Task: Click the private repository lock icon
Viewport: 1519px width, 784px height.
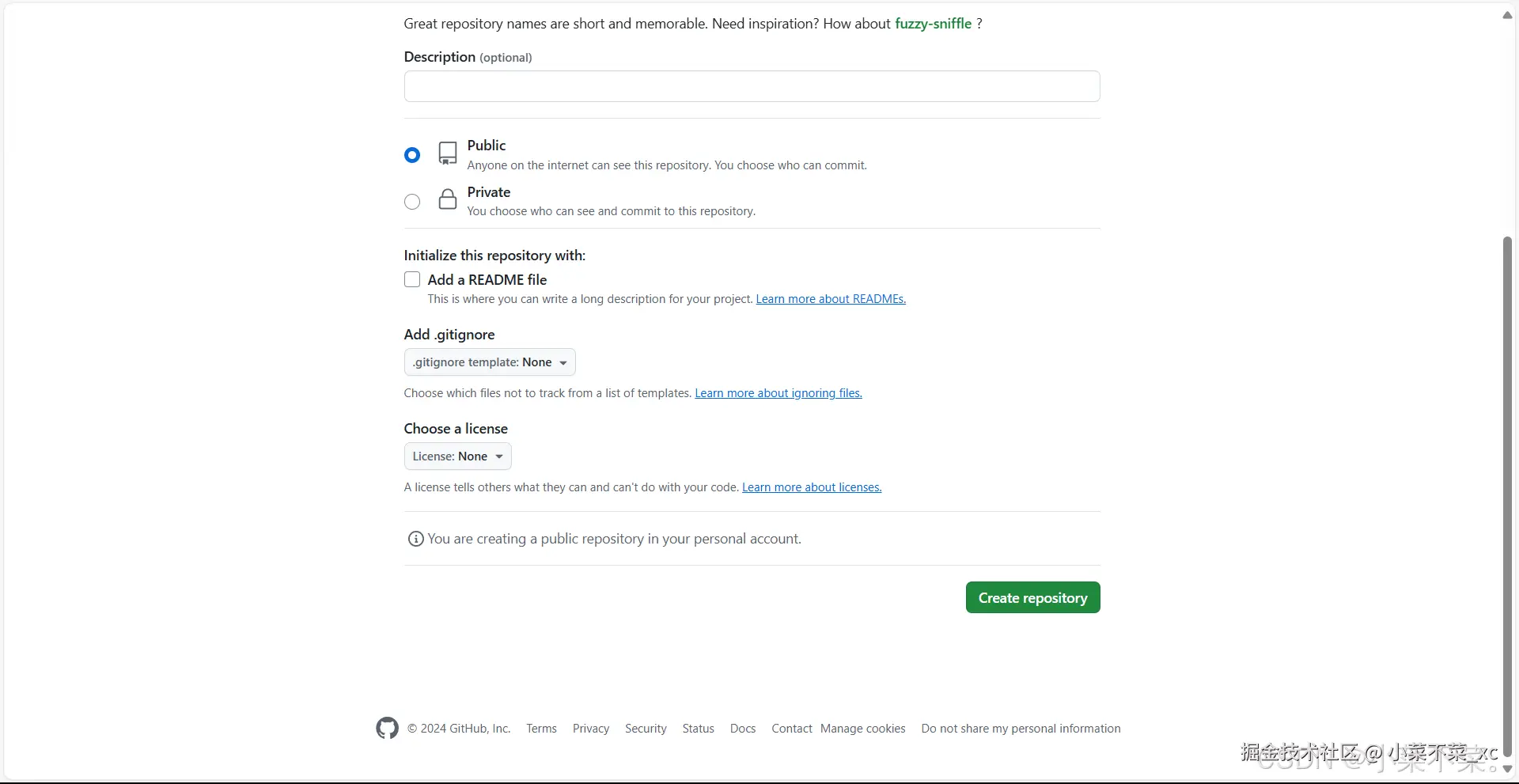Action: click(x=448, y=199)
